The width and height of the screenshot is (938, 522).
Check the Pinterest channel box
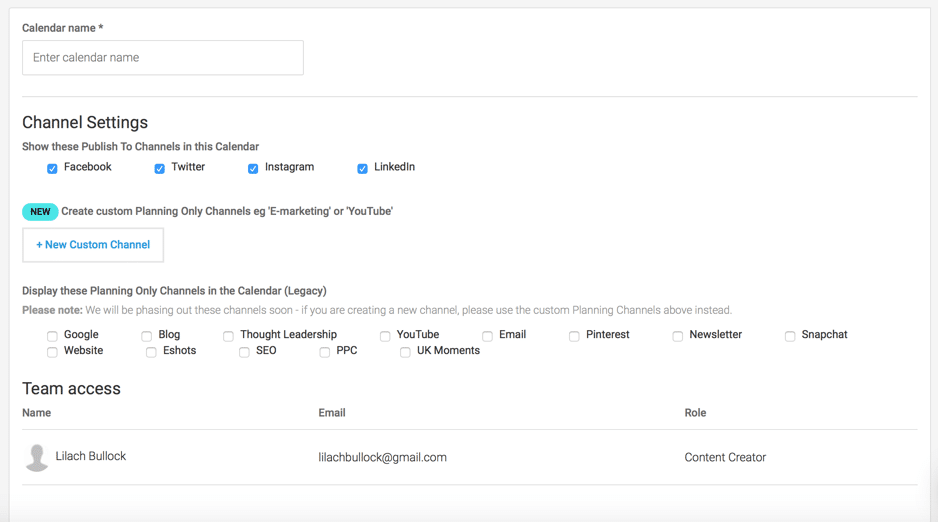click(574, 336)
